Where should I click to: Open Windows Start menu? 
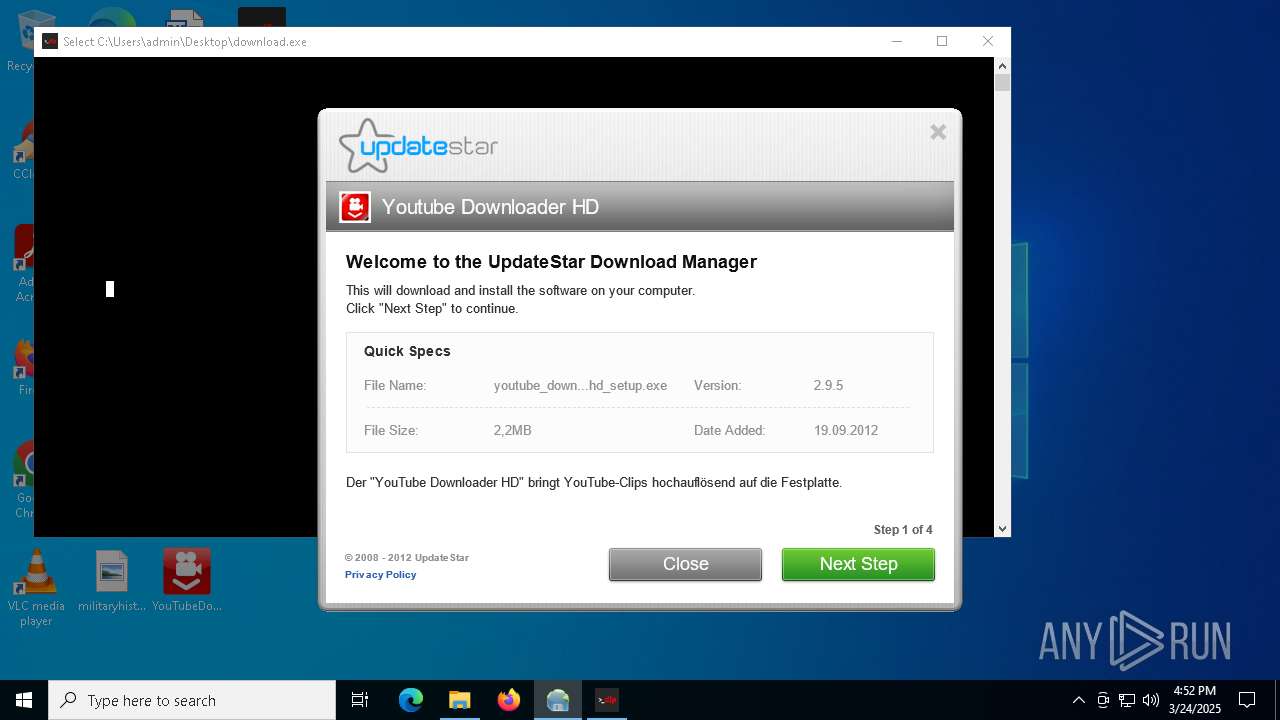(x=24, y=700)
